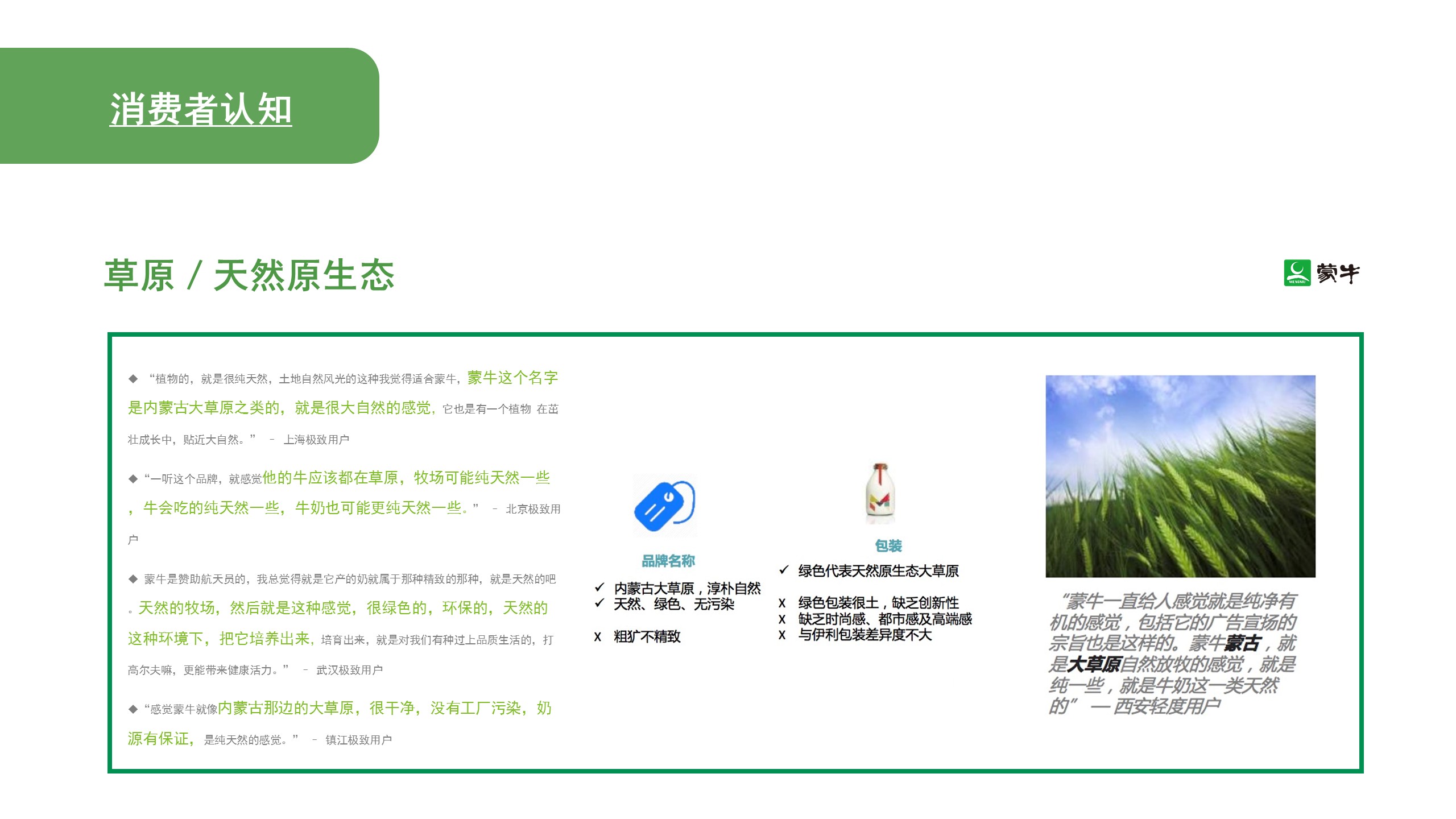Click X mark beside 绿色包装很土
This screenshot has width=1456, height=819.
click(783, 603)
